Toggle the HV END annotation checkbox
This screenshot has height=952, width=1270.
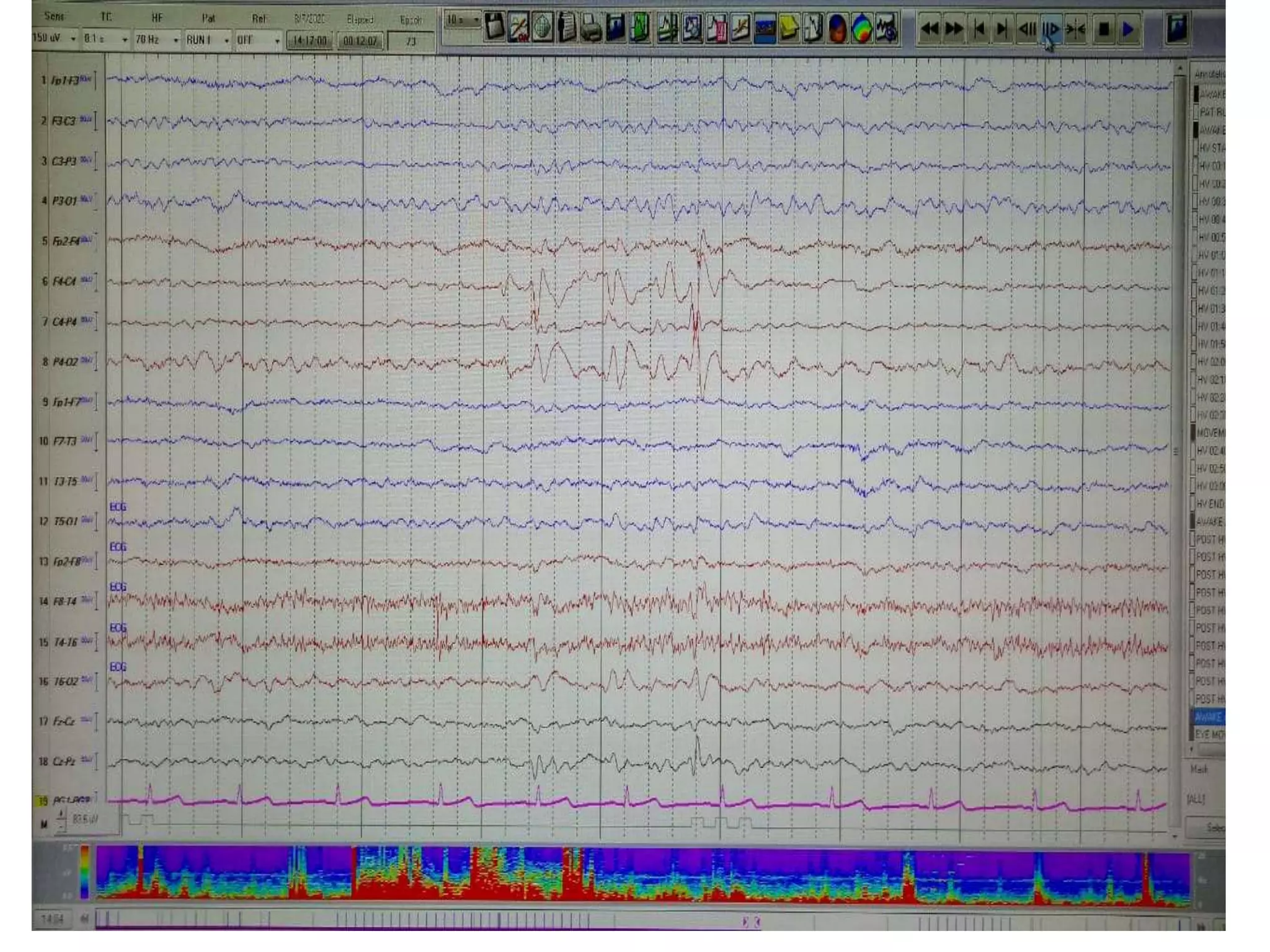1193,504
